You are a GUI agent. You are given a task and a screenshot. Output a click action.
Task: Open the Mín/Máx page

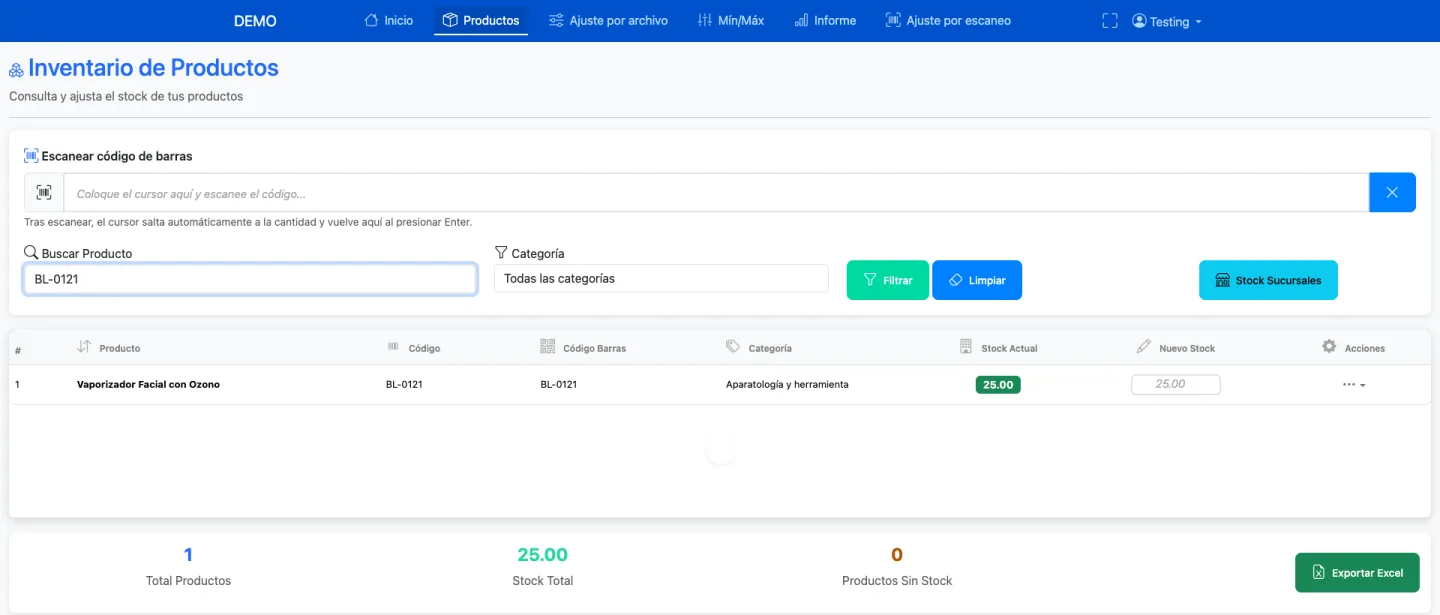730,20
